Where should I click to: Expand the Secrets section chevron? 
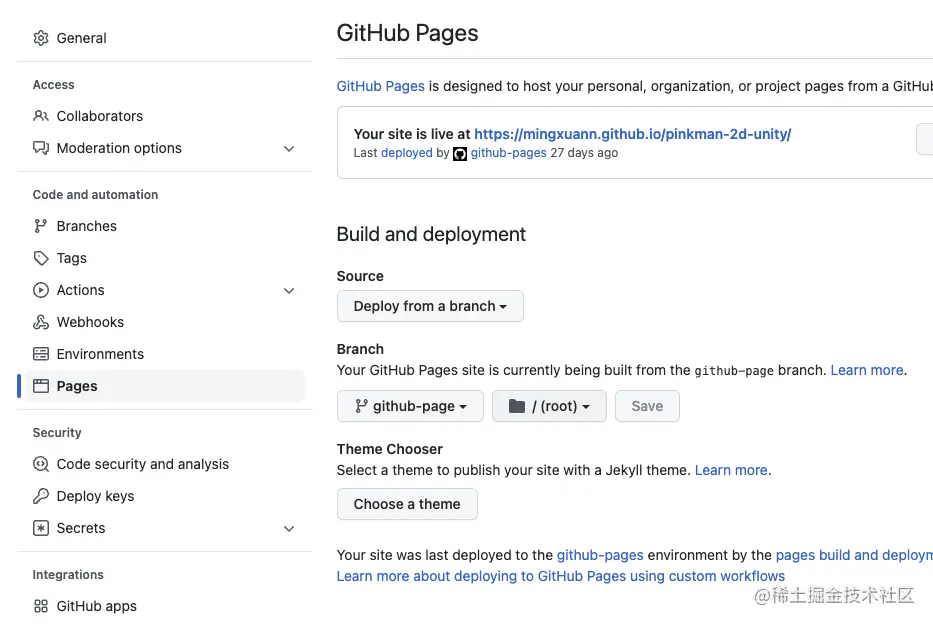point(289,528)
